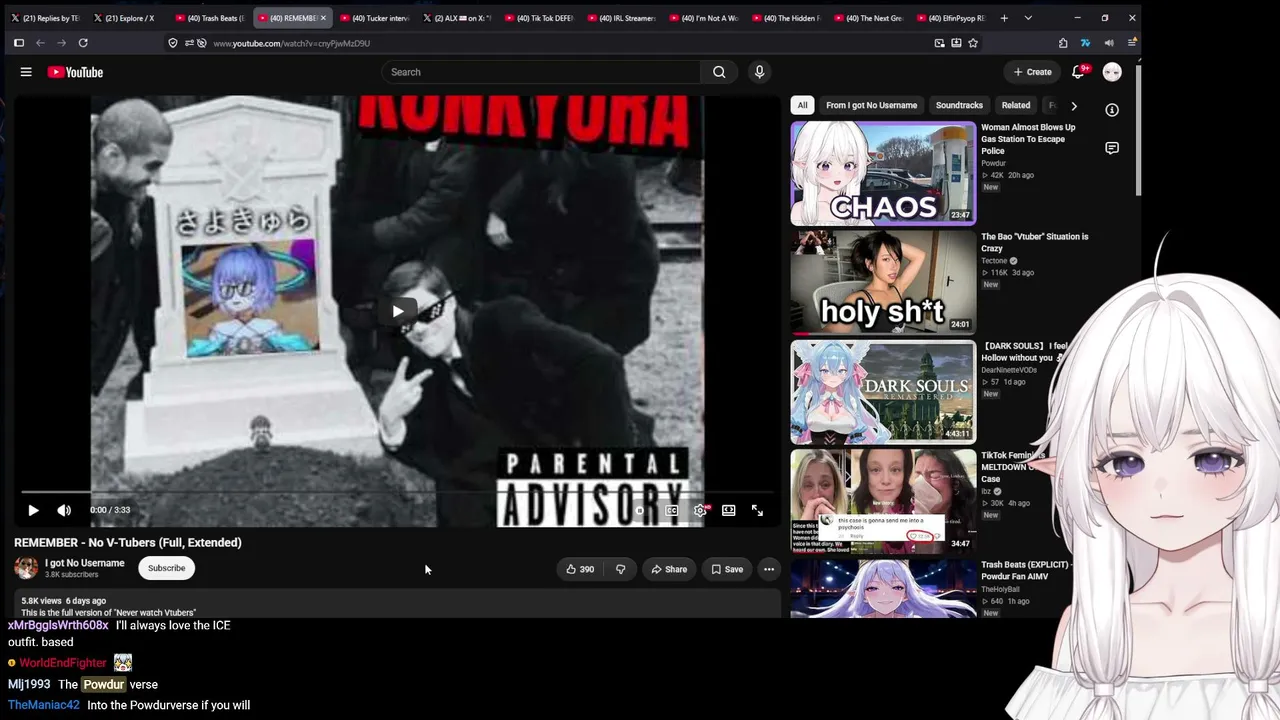Screen dimensions: 1280x720
Task: Open the I got No Username channel link
Action: [85, 563]
